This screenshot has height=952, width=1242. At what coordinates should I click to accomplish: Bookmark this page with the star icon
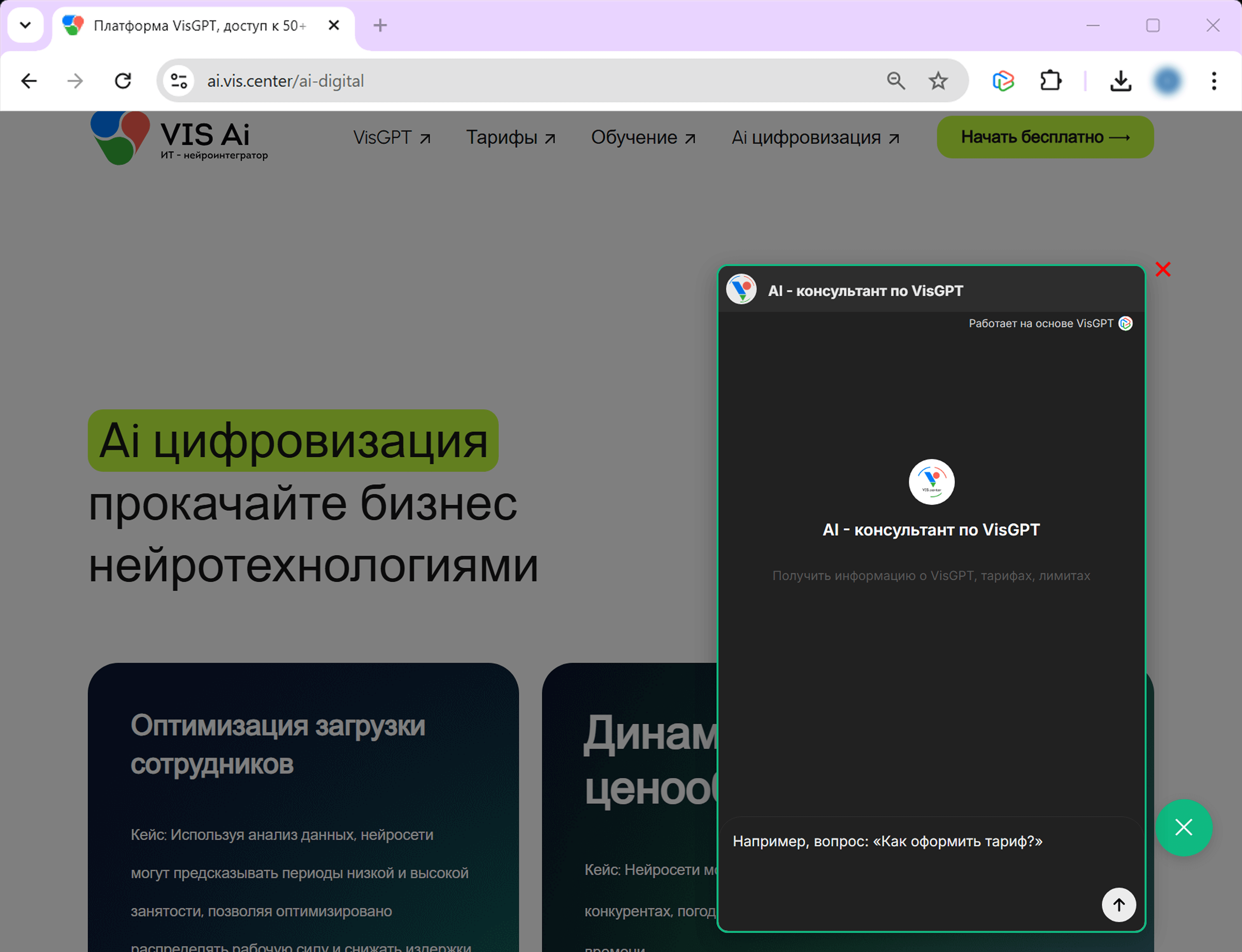(x=938, y=81)
